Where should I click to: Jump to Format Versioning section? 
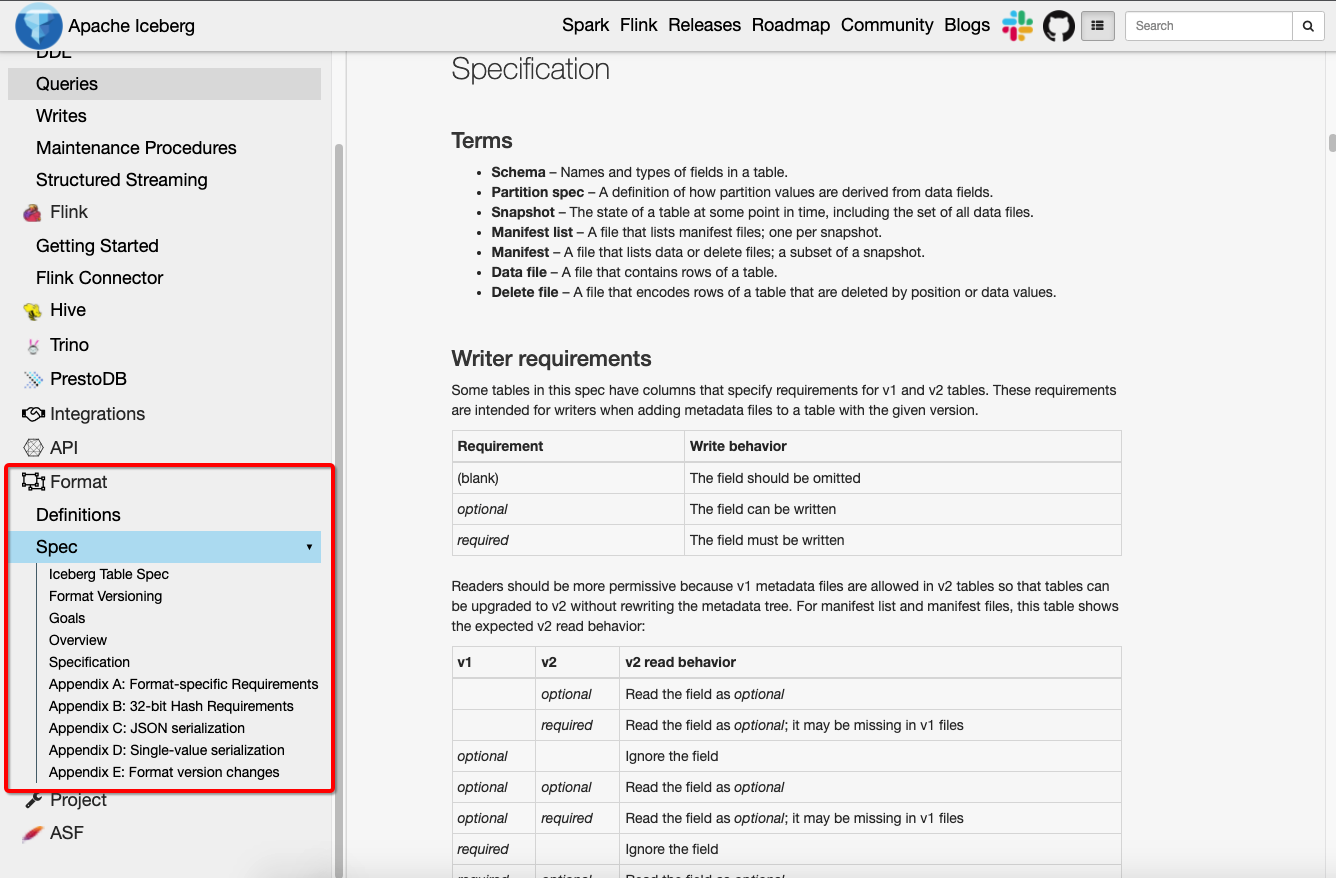click(105, 596)
